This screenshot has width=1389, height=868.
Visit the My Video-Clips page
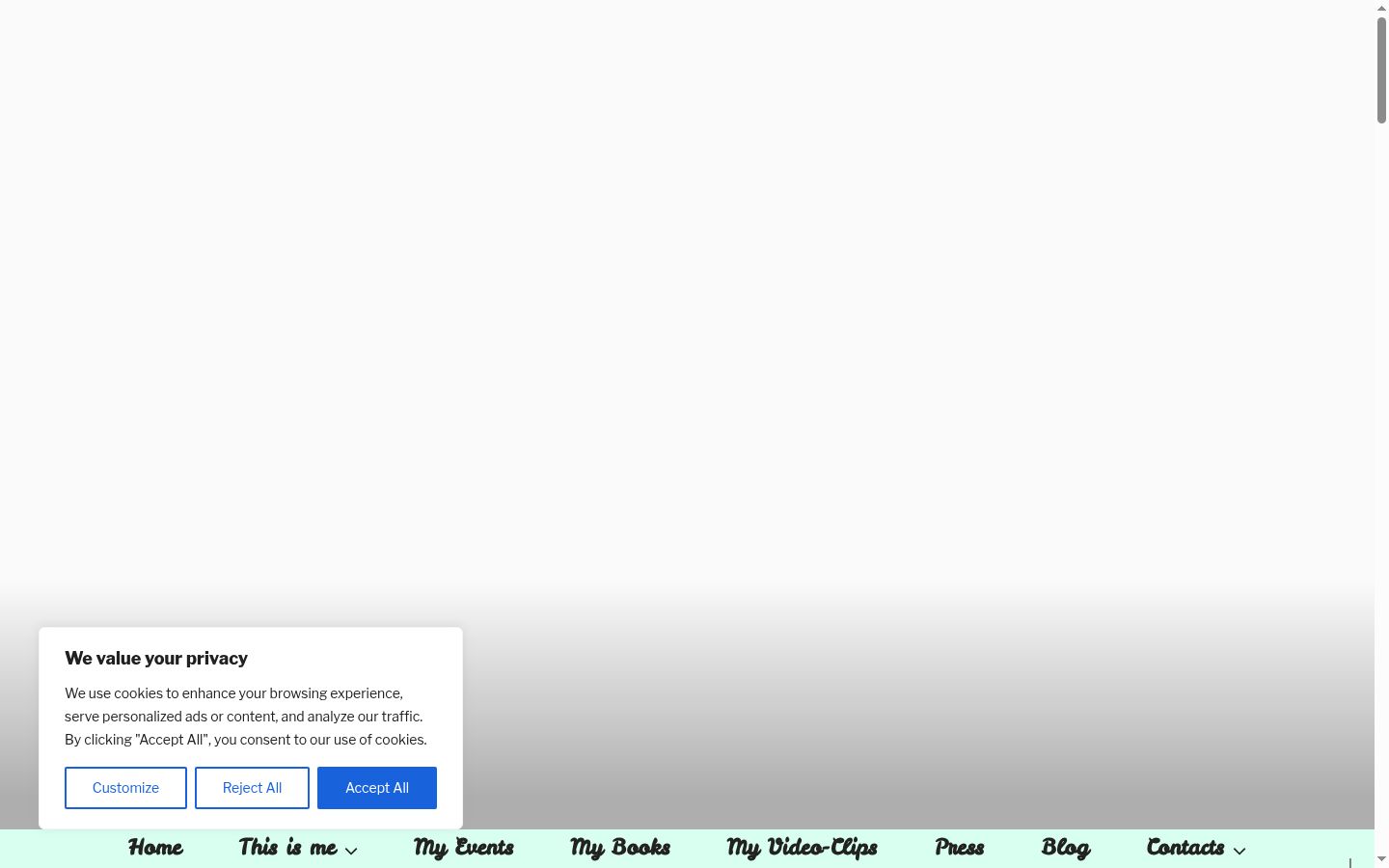803,848
